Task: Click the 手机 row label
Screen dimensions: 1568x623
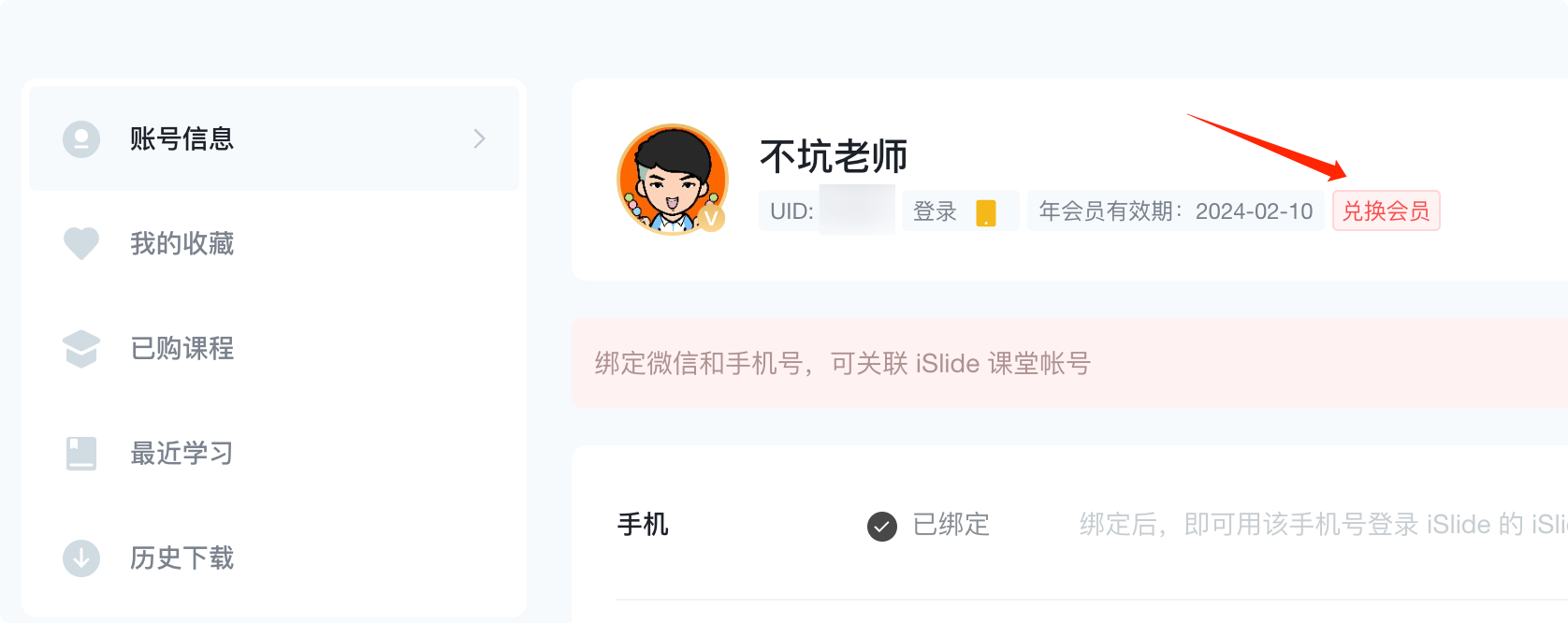Action: (643, 525)
